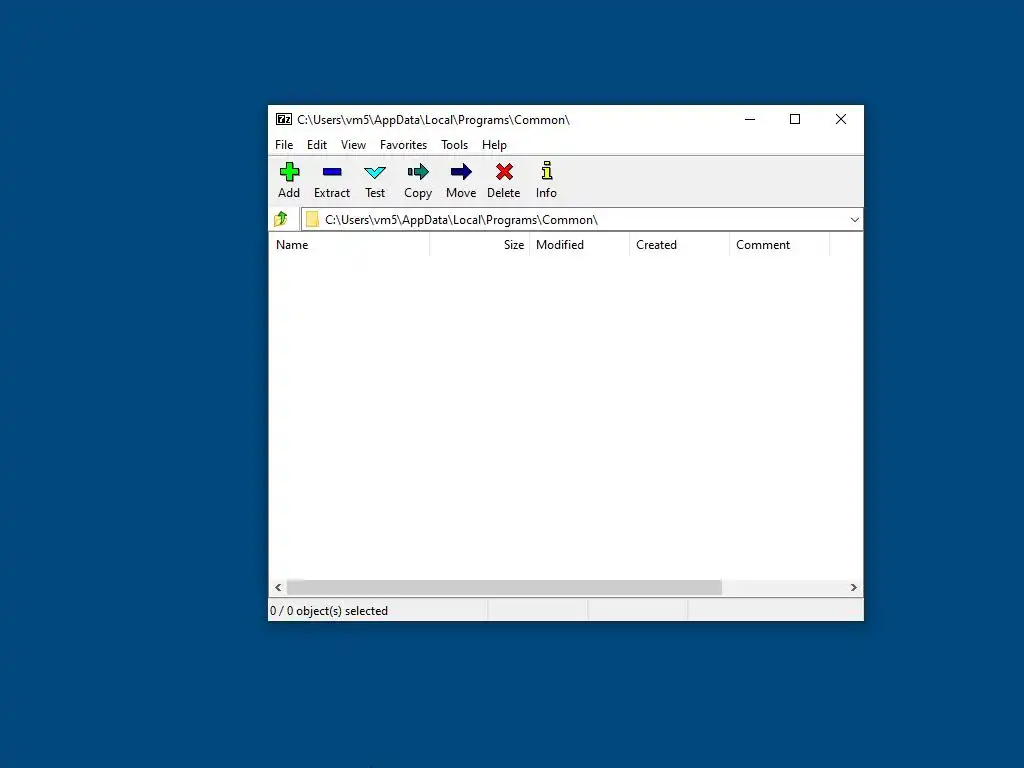Minimize the 7-Zip window

[750, 120]
